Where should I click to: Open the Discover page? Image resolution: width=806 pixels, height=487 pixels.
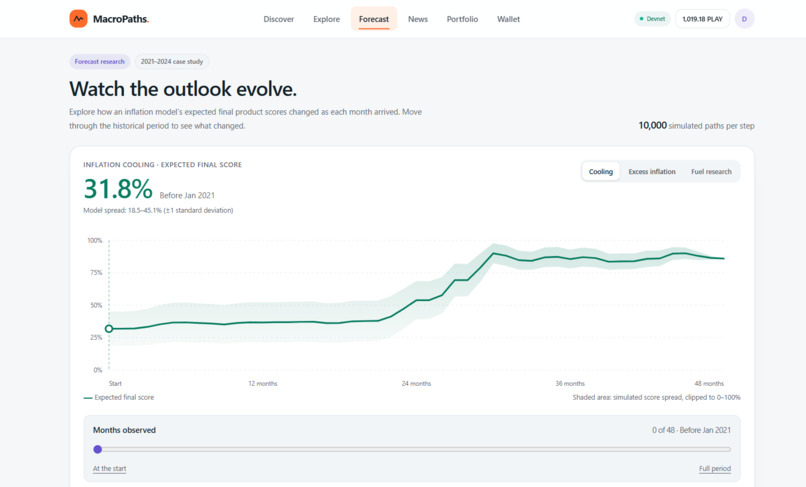click(x=279, y=19)
